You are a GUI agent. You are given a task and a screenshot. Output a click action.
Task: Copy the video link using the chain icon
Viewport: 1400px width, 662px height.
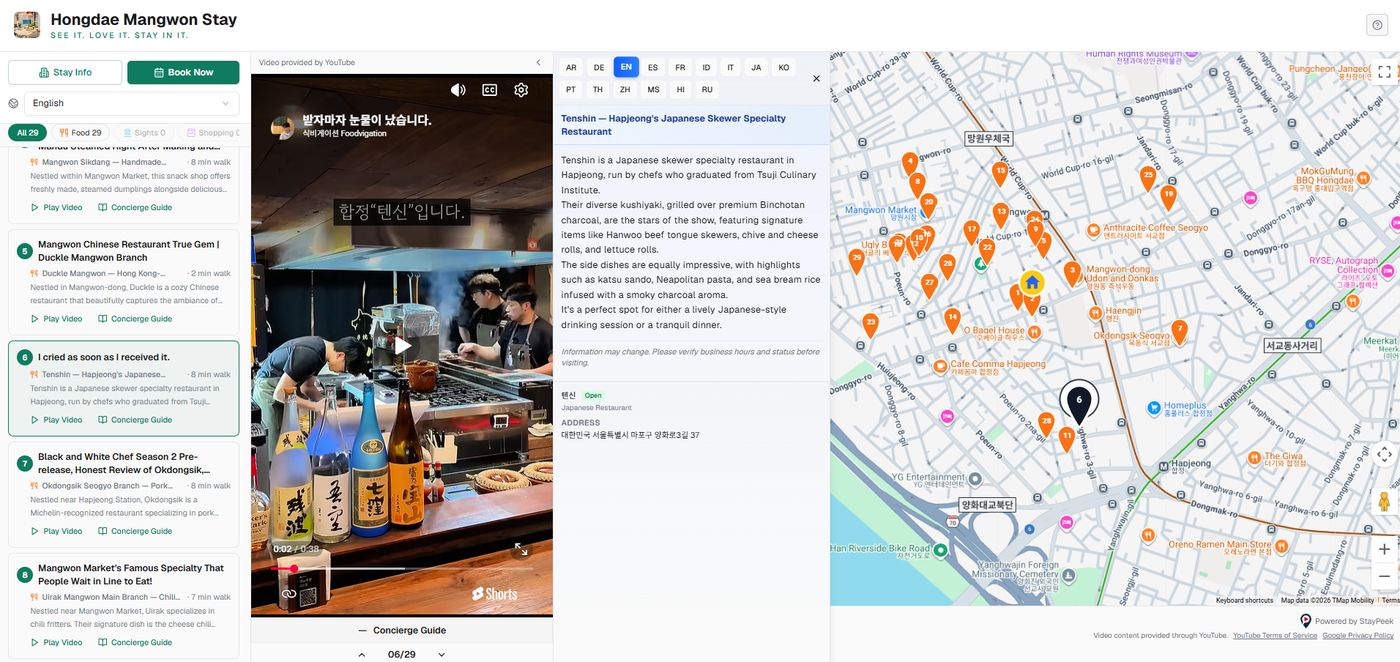[x=289, y=594]
